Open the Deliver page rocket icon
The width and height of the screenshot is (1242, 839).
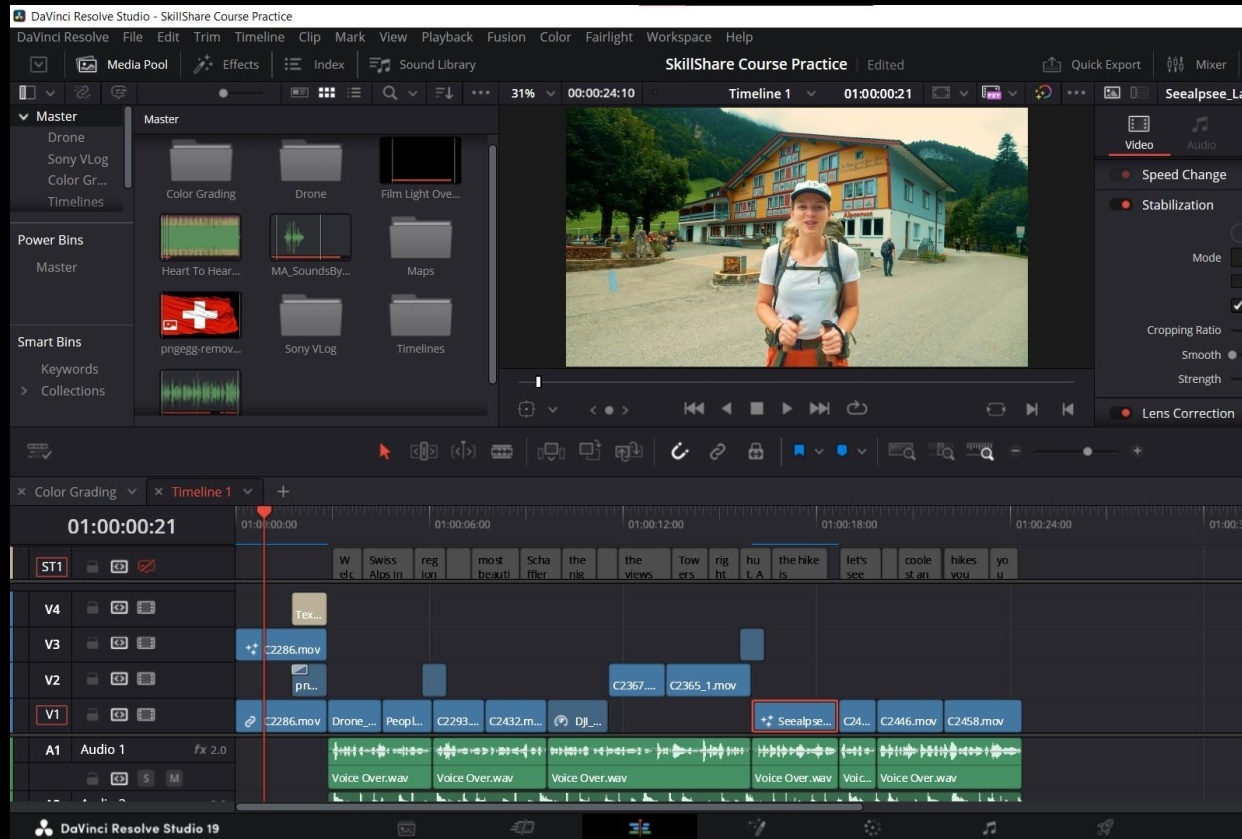pos(1105,828)
